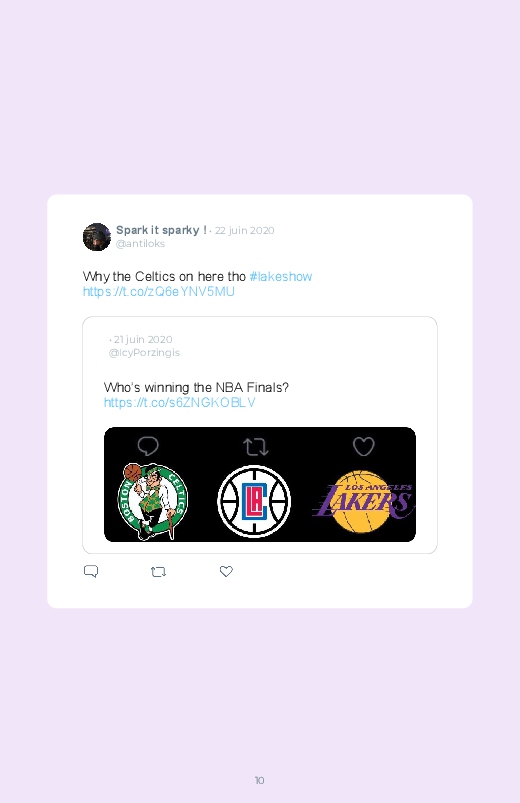Click the 21 juin 2020 quoted tweet date

[143, 340]
